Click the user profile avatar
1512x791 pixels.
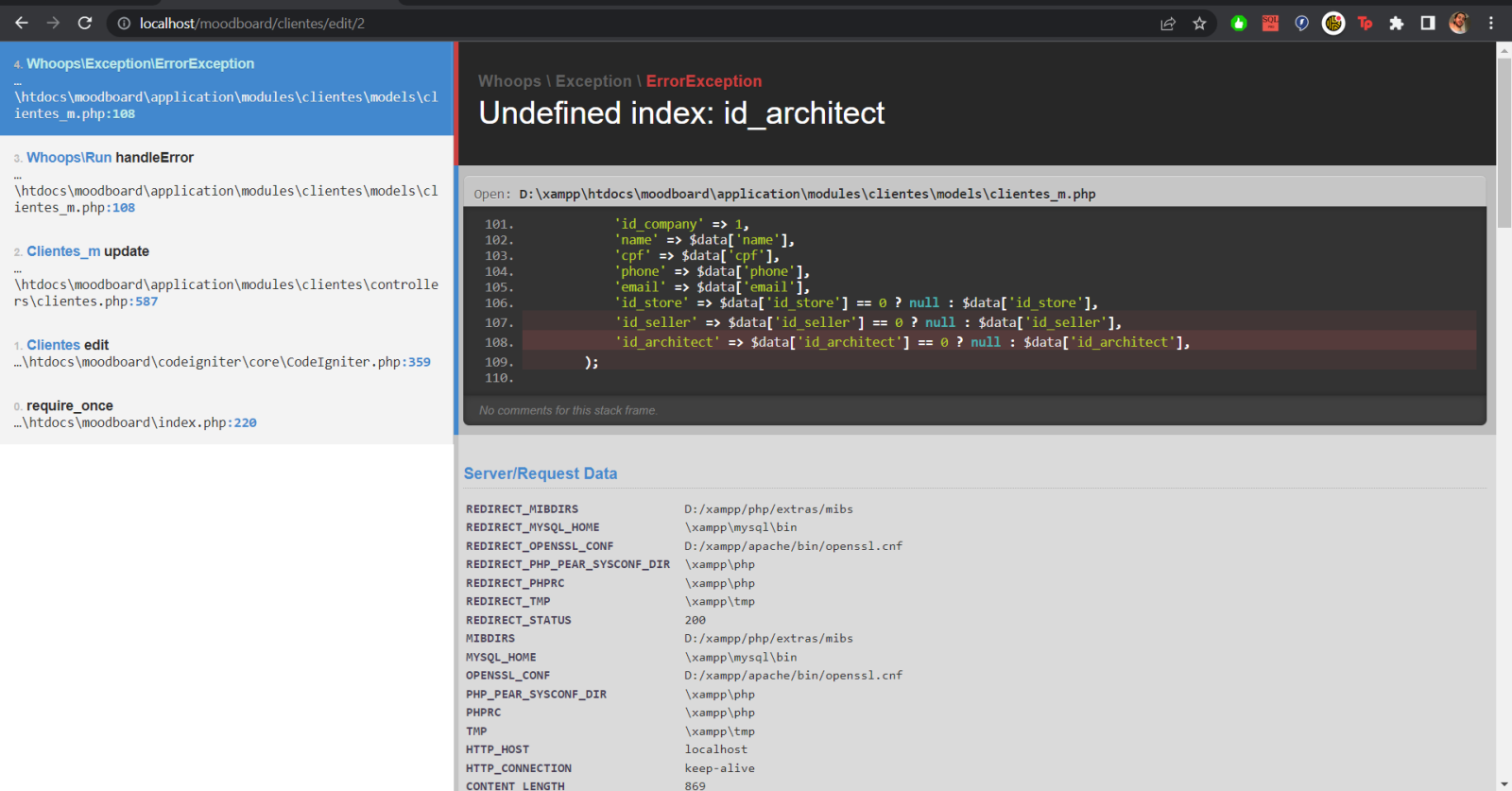pyautogui.click(x=1459, y=24)
